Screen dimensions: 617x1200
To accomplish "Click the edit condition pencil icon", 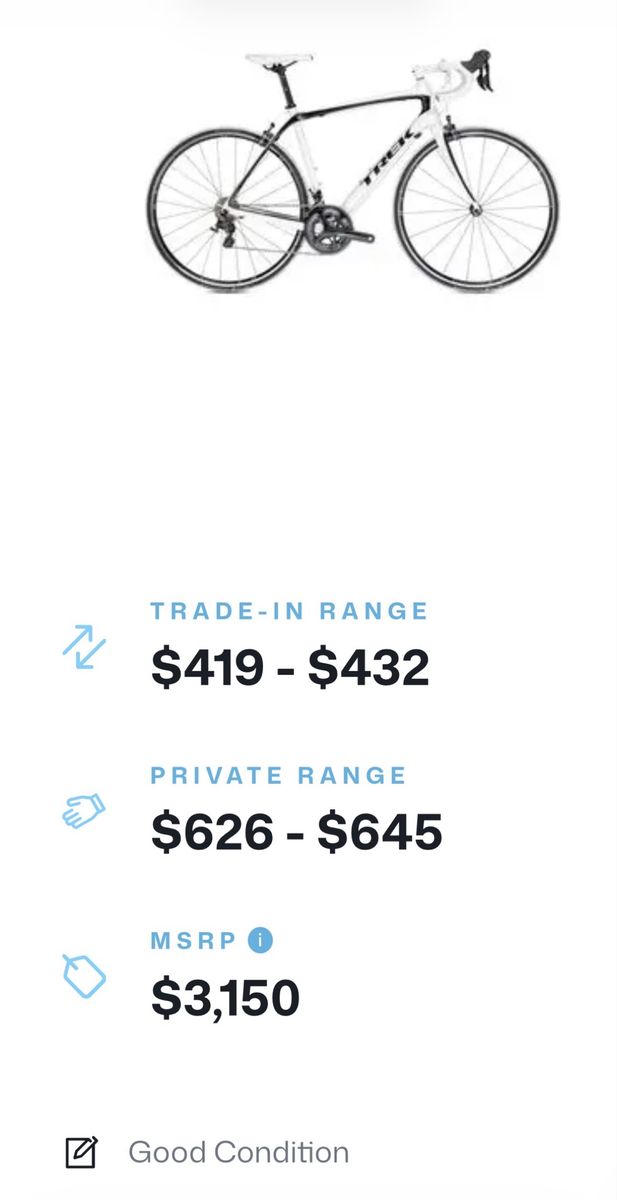I will click(81, 1152).
